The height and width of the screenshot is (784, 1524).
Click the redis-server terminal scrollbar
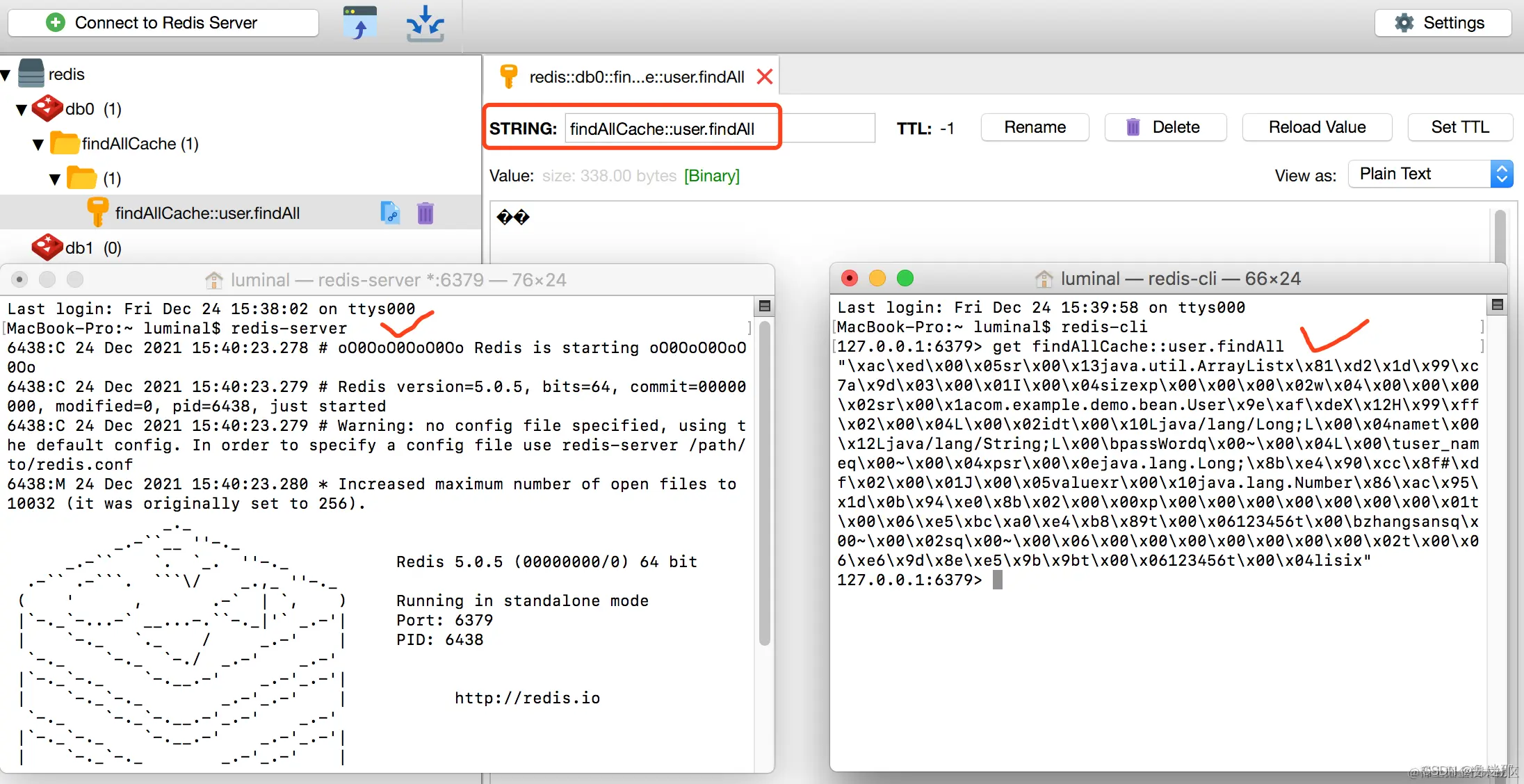pyautogui.click(x=764, y=483)
